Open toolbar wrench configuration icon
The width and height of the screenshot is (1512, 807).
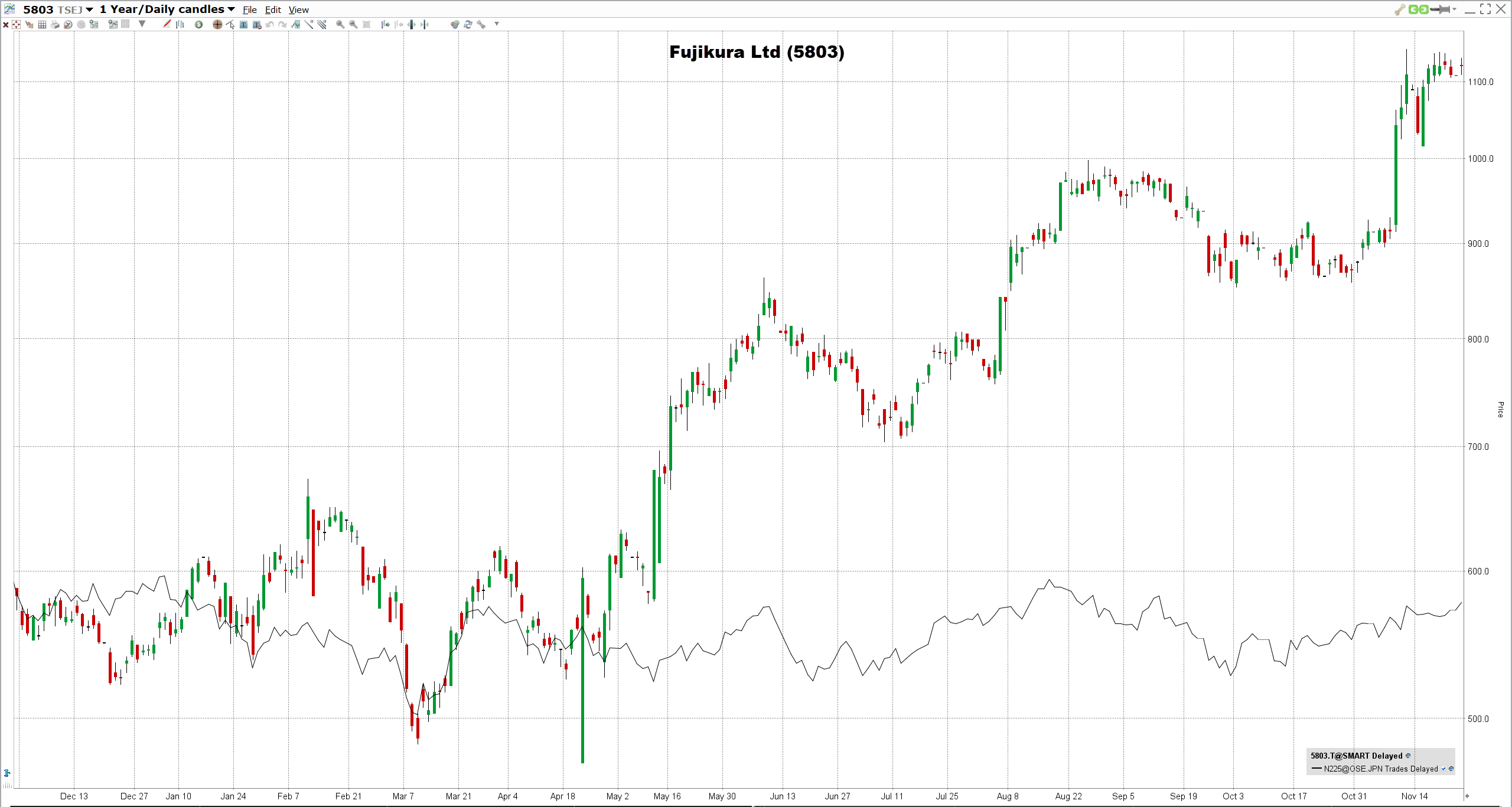tap(481, 24)
